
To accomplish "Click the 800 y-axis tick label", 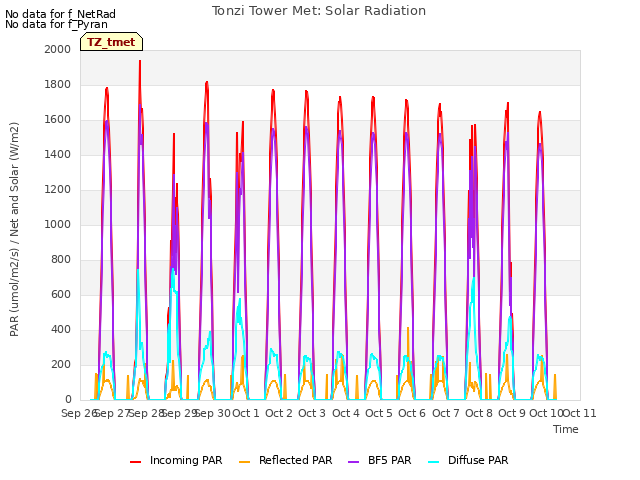I will tap(61, 260).
